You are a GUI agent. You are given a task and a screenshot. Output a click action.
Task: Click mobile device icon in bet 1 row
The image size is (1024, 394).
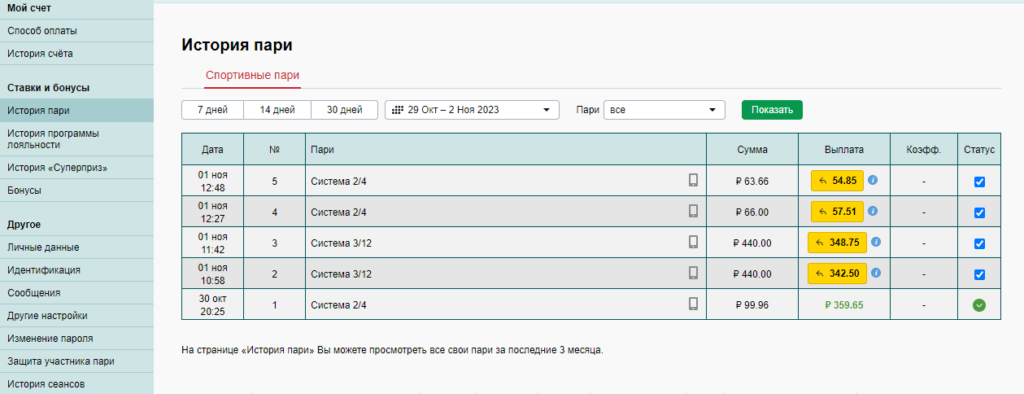pyautogui.click(x=693, y=304)
